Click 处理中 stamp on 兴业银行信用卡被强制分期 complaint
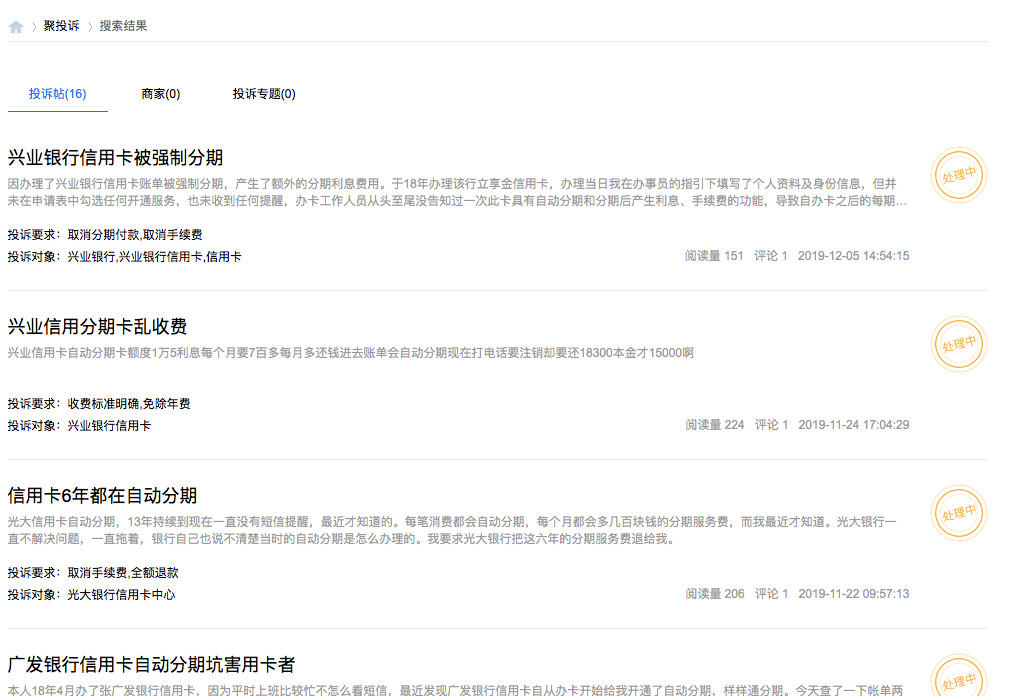 [x=958, y=175]
